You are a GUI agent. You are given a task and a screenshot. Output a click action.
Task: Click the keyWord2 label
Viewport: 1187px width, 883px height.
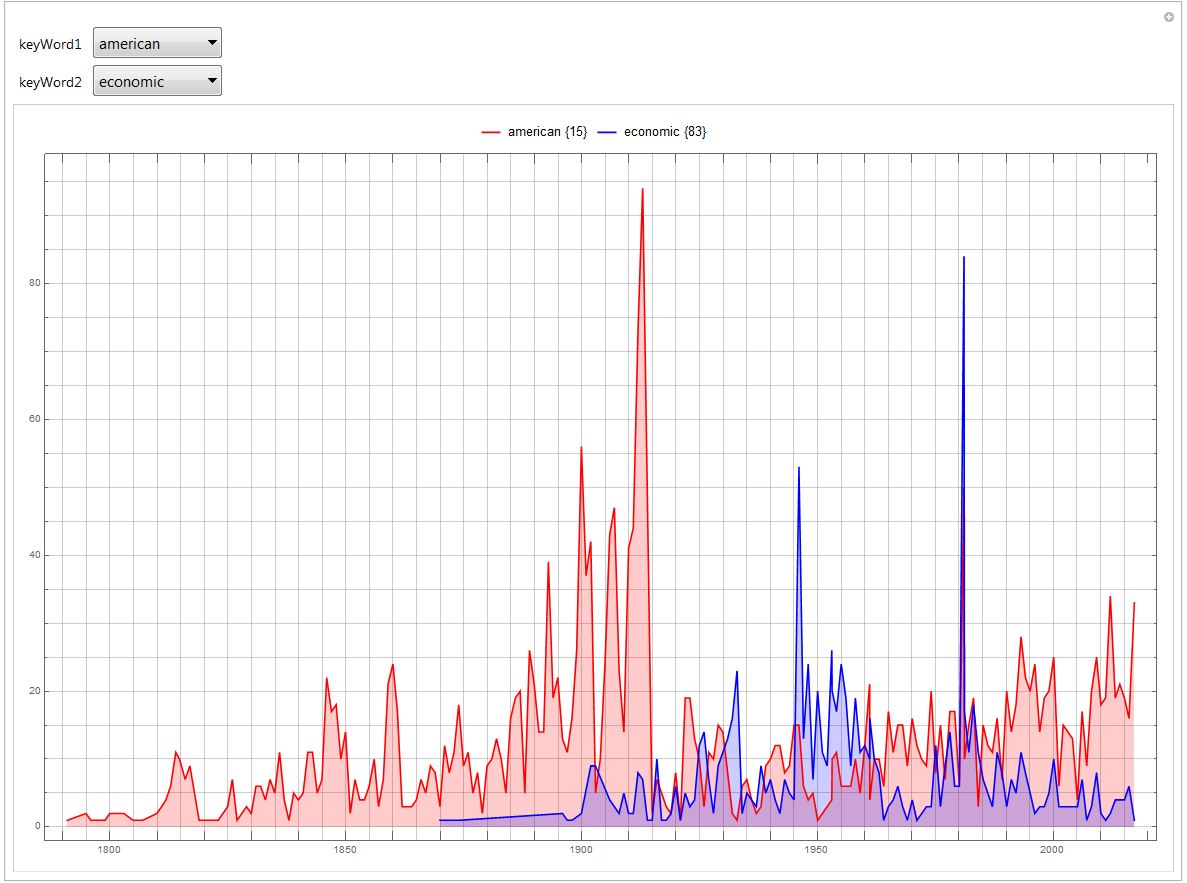point(50,83)
